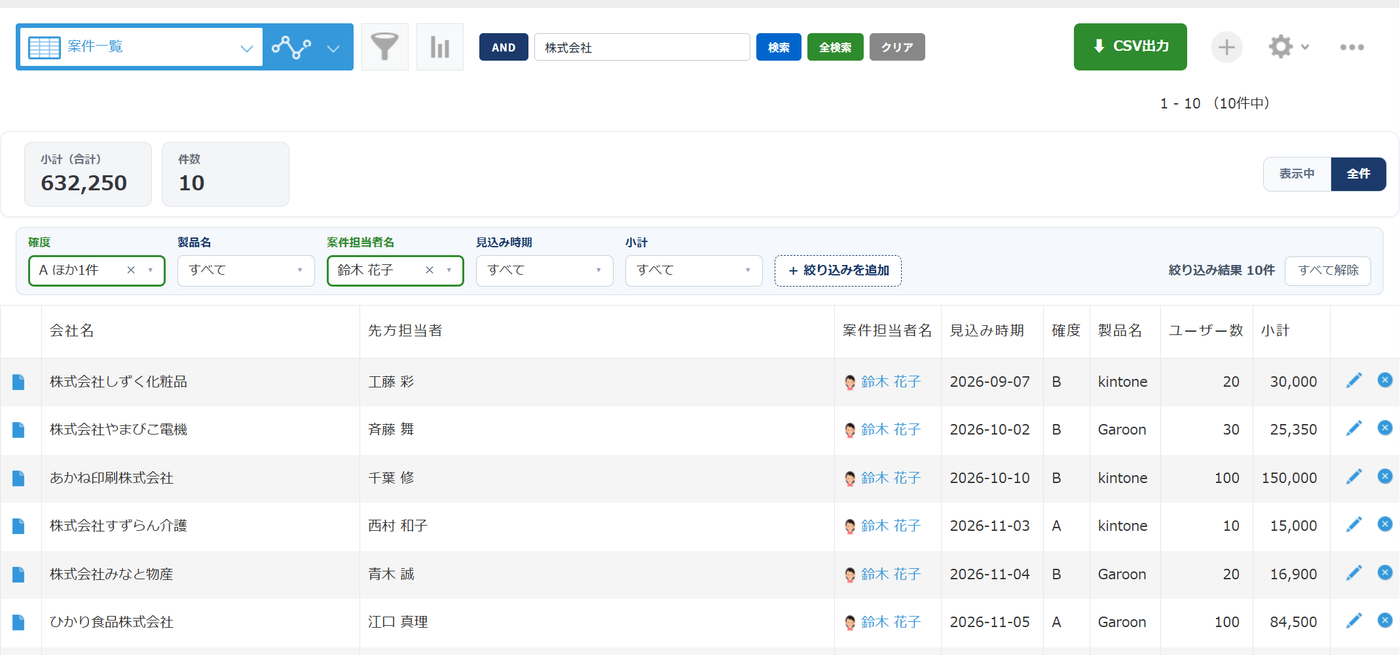
Task: Open the 案件担当者名 filter dropdown
Action: 395,271
